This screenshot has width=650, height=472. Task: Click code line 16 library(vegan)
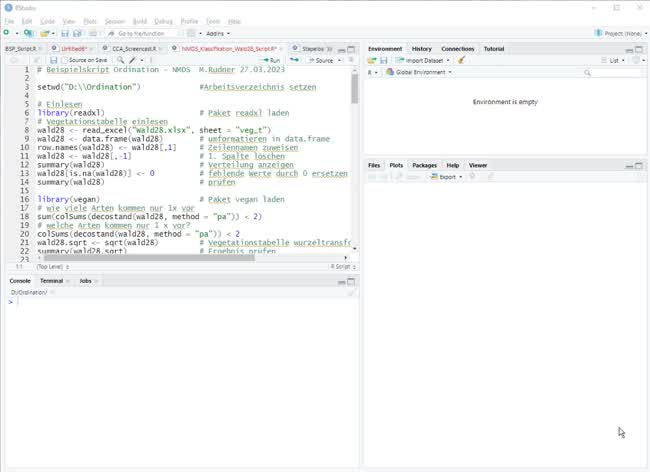point(68,199)
